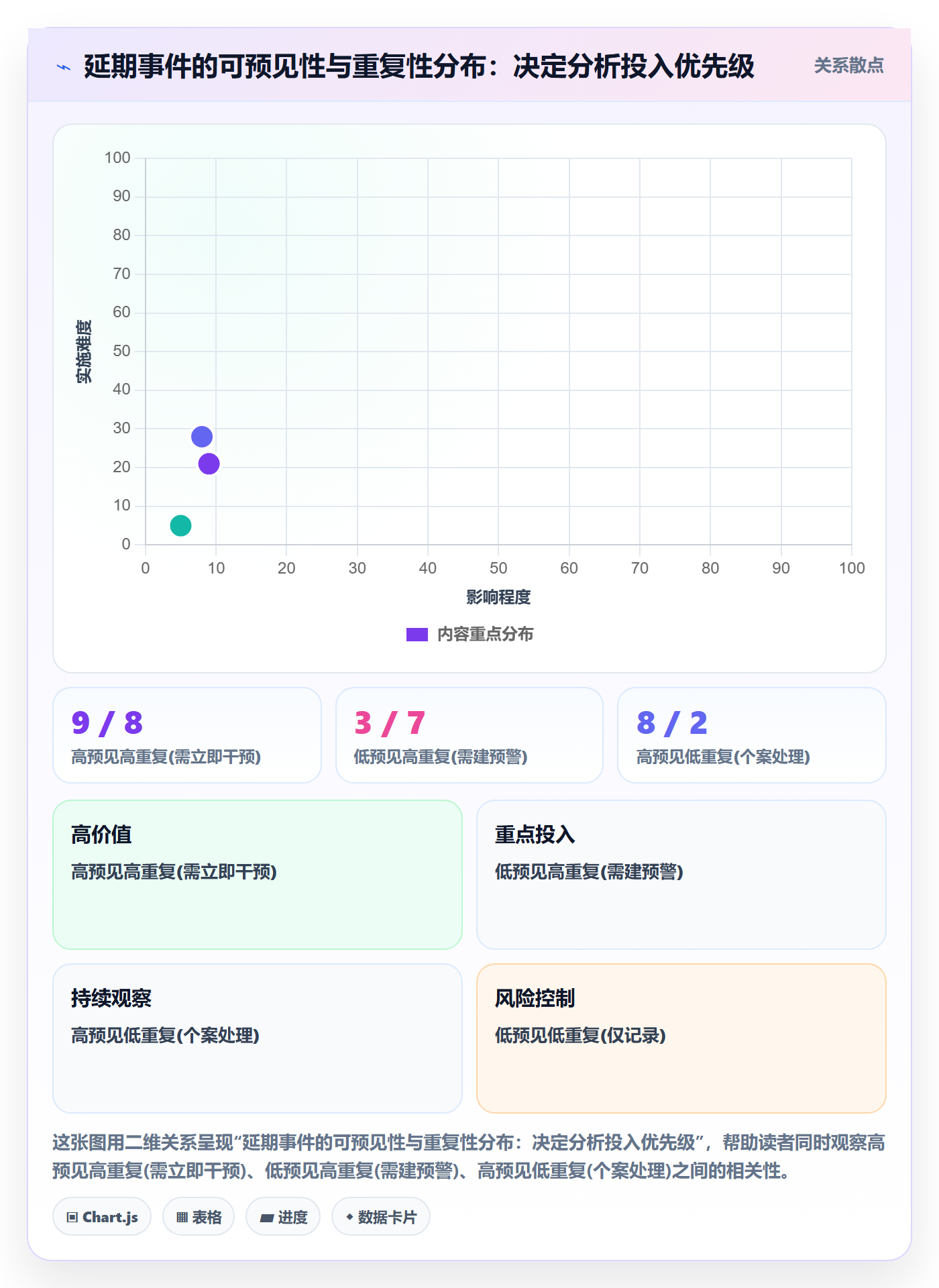Viewport: 939px width, 1288px height.
Task: Click the y-axis tick label 100
Action: pos(117,158)
